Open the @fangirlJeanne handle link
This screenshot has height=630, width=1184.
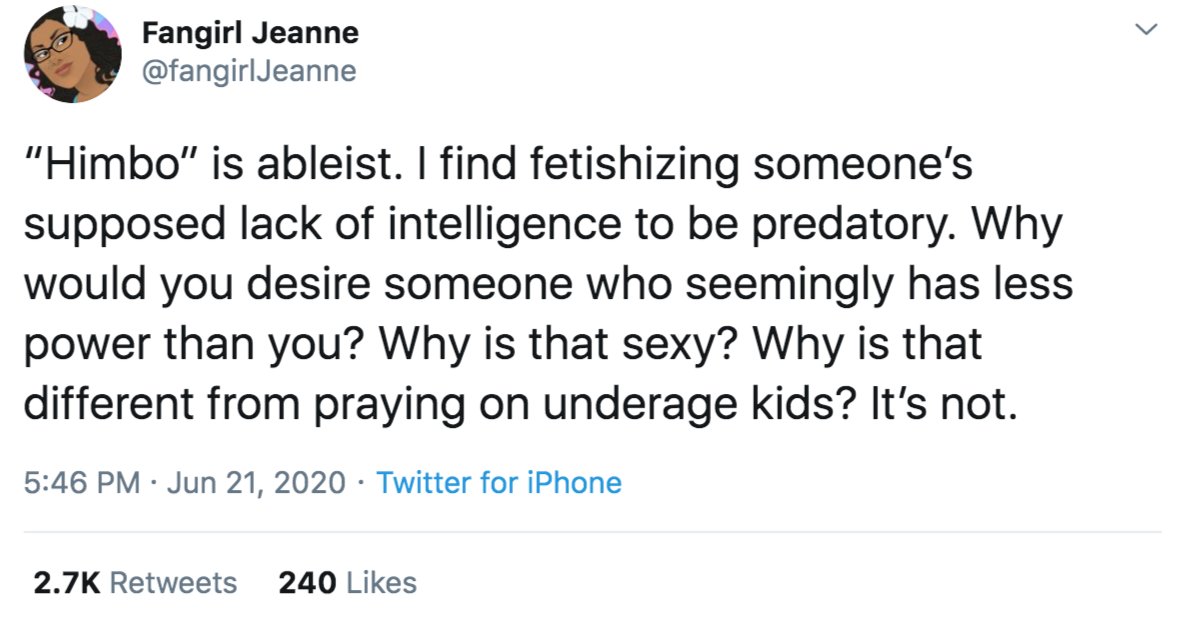coord(249,71)
